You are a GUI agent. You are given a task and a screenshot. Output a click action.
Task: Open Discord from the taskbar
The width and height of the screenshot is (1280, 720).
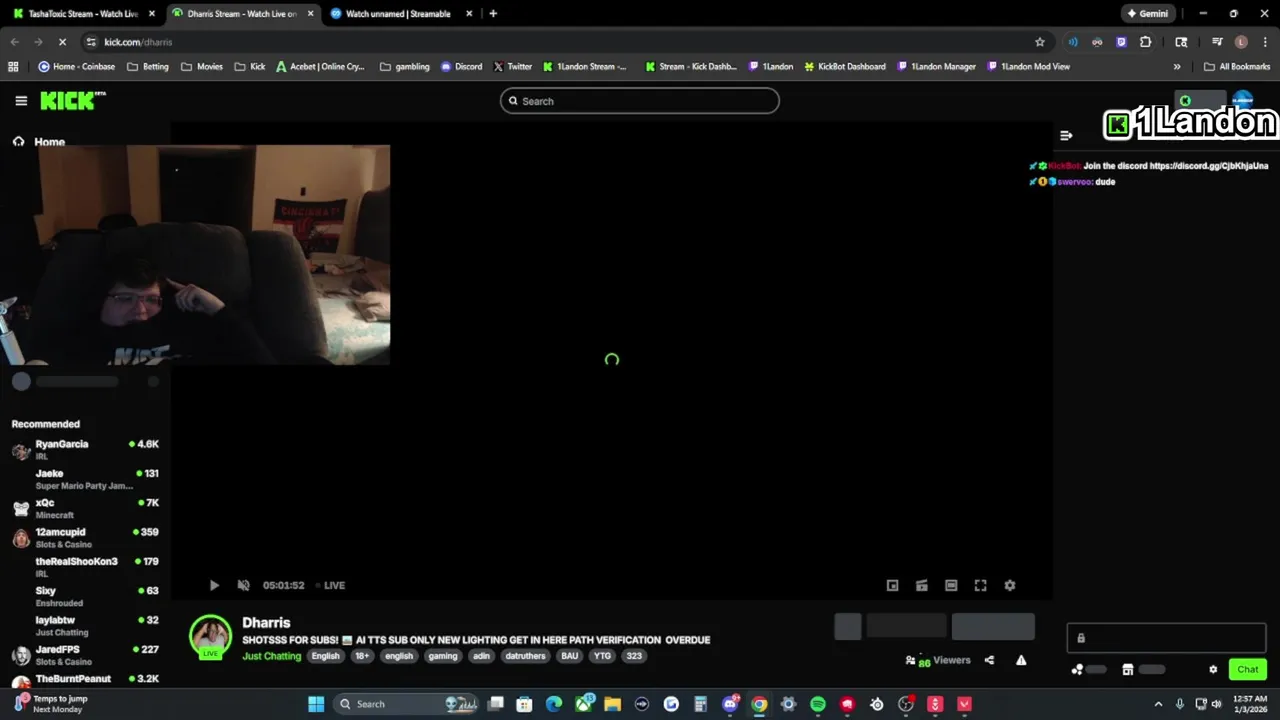point(730,704)
